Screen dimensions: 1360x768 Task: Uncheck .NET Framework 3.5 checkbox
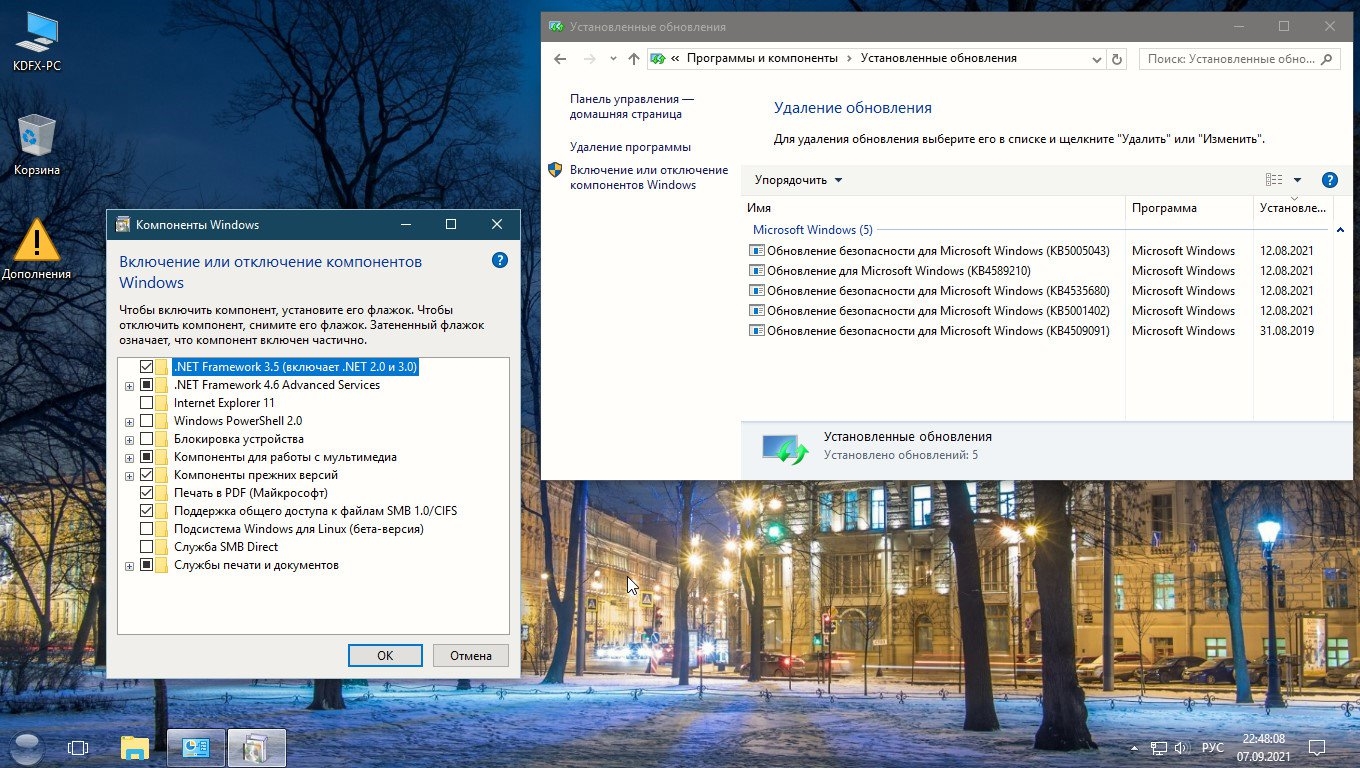(147, 367)
